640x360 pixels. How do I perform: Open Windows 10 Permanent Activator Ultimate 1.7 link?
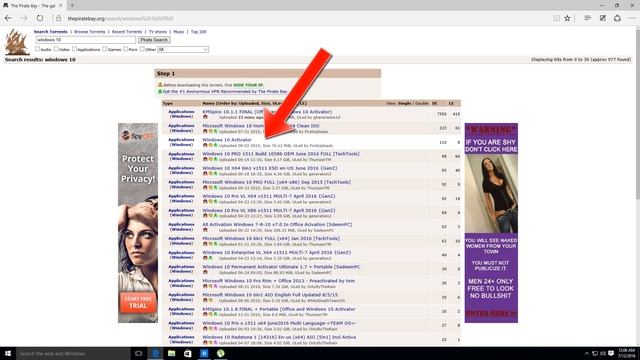[281, 267]
